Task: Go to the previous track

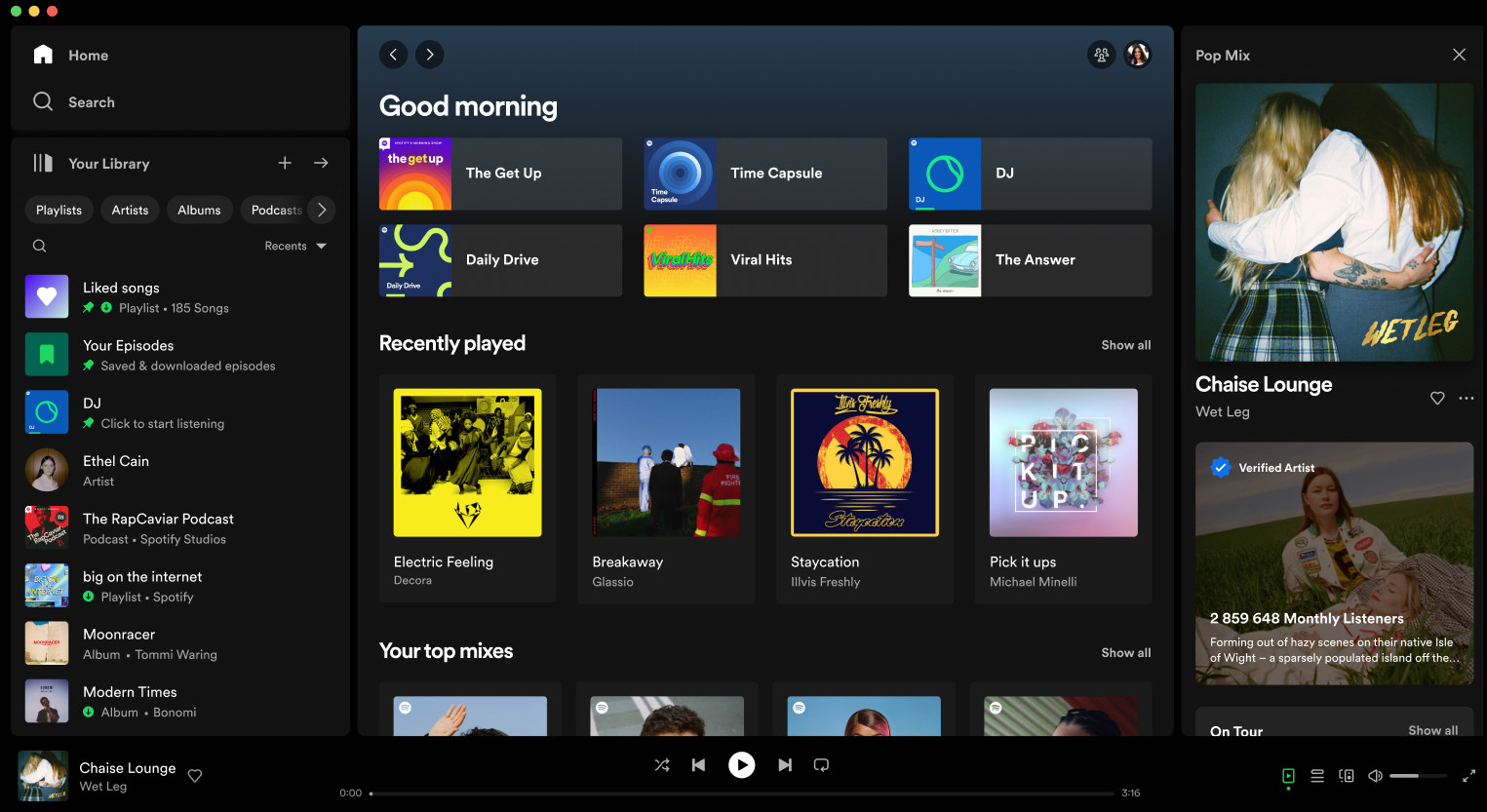Action: tap(698, 765)
